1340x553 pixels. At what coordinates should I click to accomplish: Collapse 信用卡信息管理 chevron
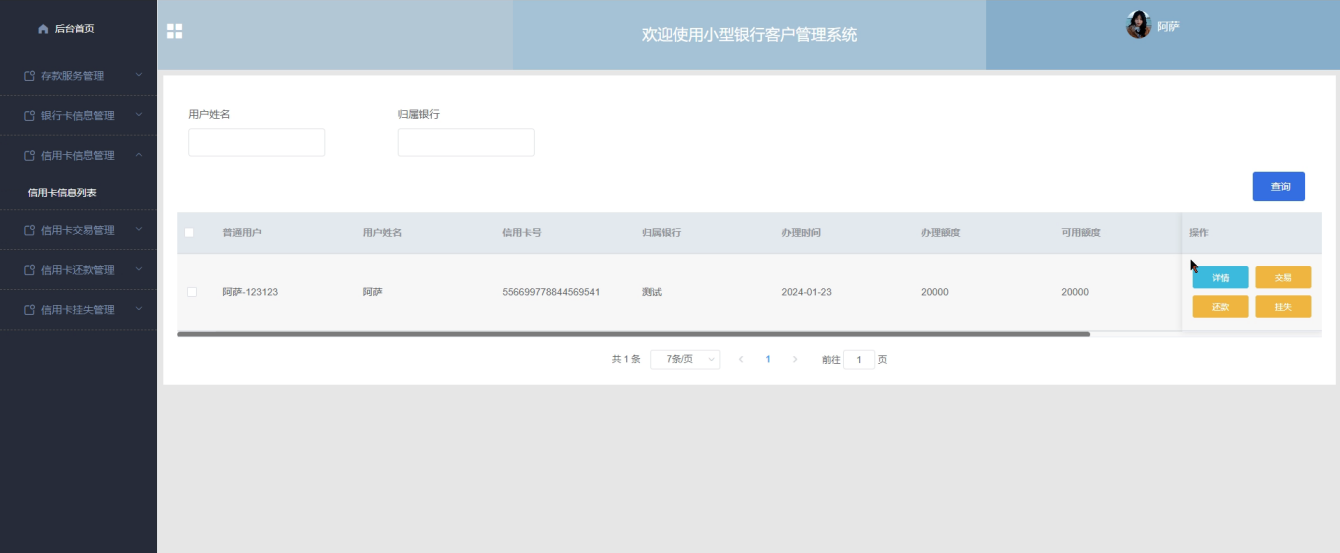[139, 155]
